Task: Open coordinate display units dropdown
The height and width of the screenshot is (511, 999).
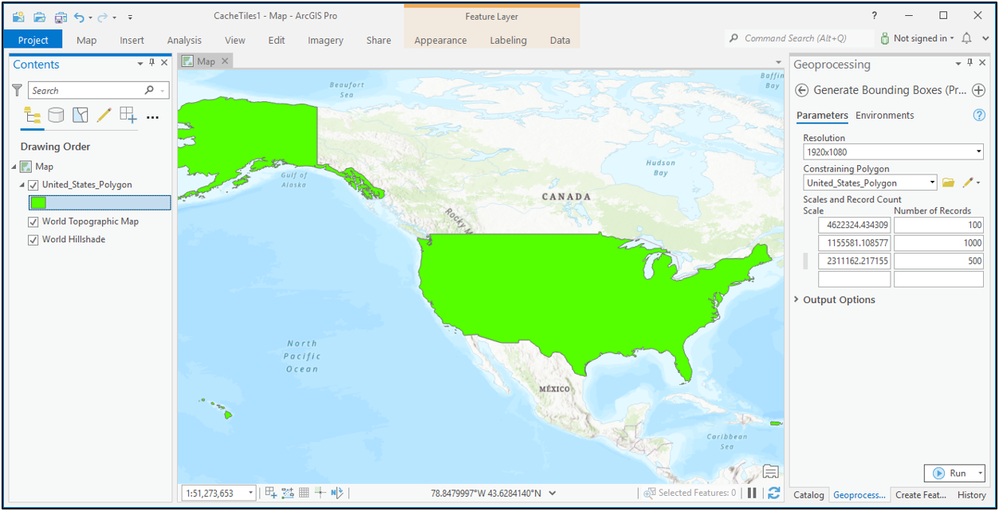Action: (552, 493)
